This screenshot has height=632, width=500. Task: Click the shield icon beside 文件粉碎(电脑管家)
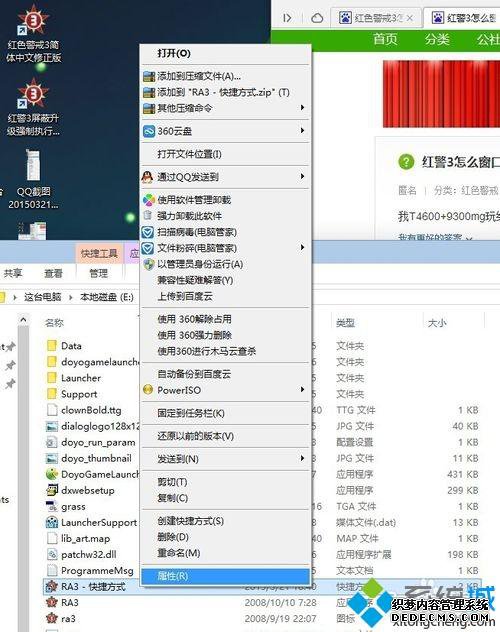[x=148, y=248]
